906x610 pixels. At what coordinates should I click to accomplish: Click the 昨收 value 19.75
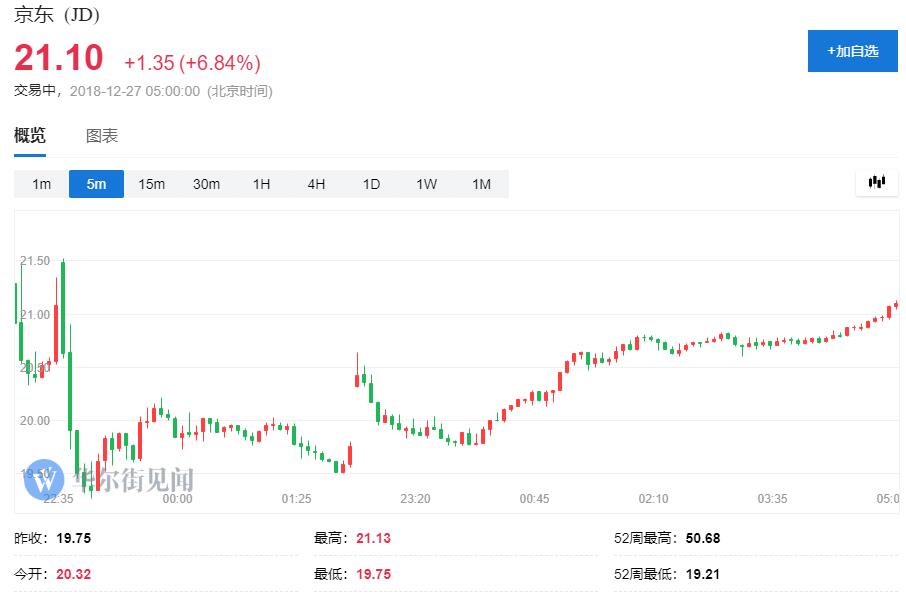pos(73,538)
